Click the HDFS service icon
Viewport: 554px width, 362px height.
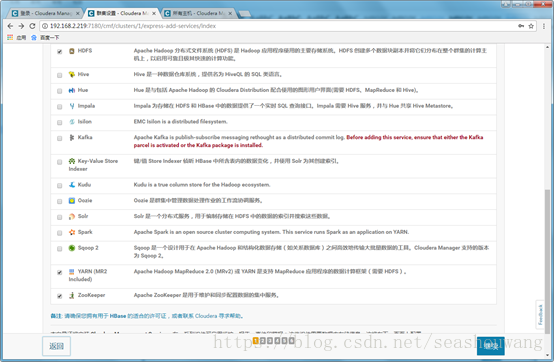pos(72,51)
